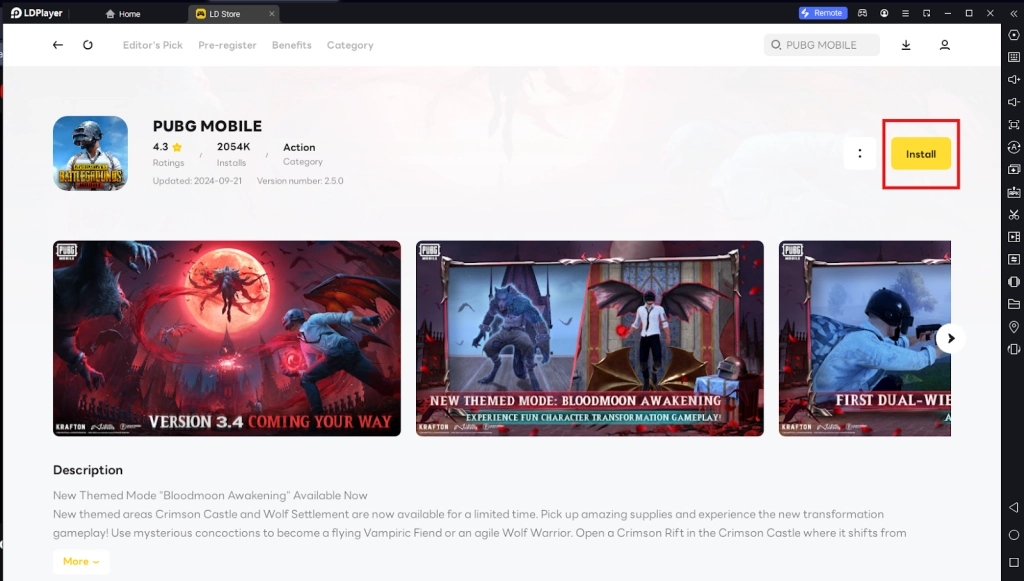Switch to the Home tab
Image resolution: width=1024 pixels, height=581 pixels.
click(x=123, y=14)
